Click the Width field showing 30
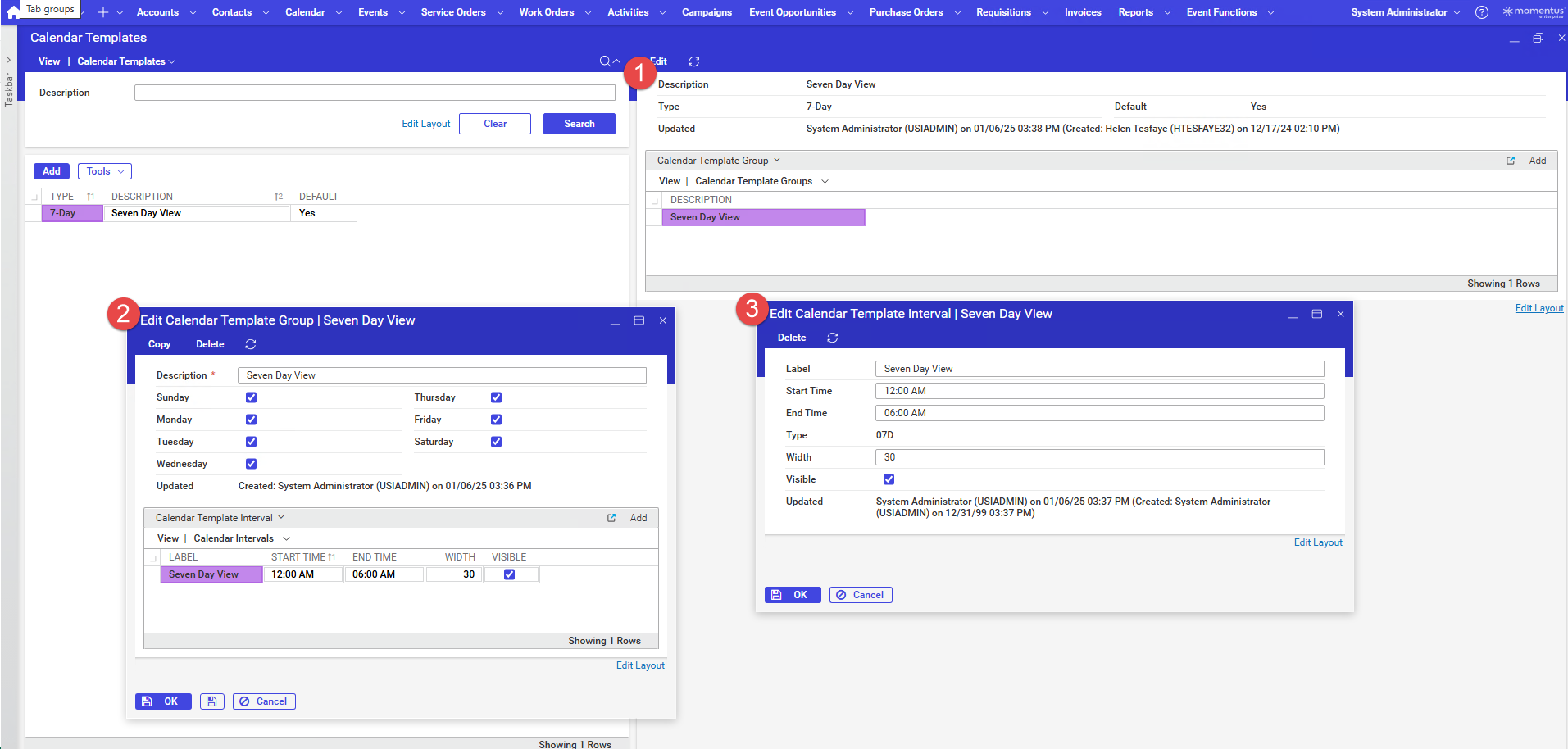 point(1099,457)
